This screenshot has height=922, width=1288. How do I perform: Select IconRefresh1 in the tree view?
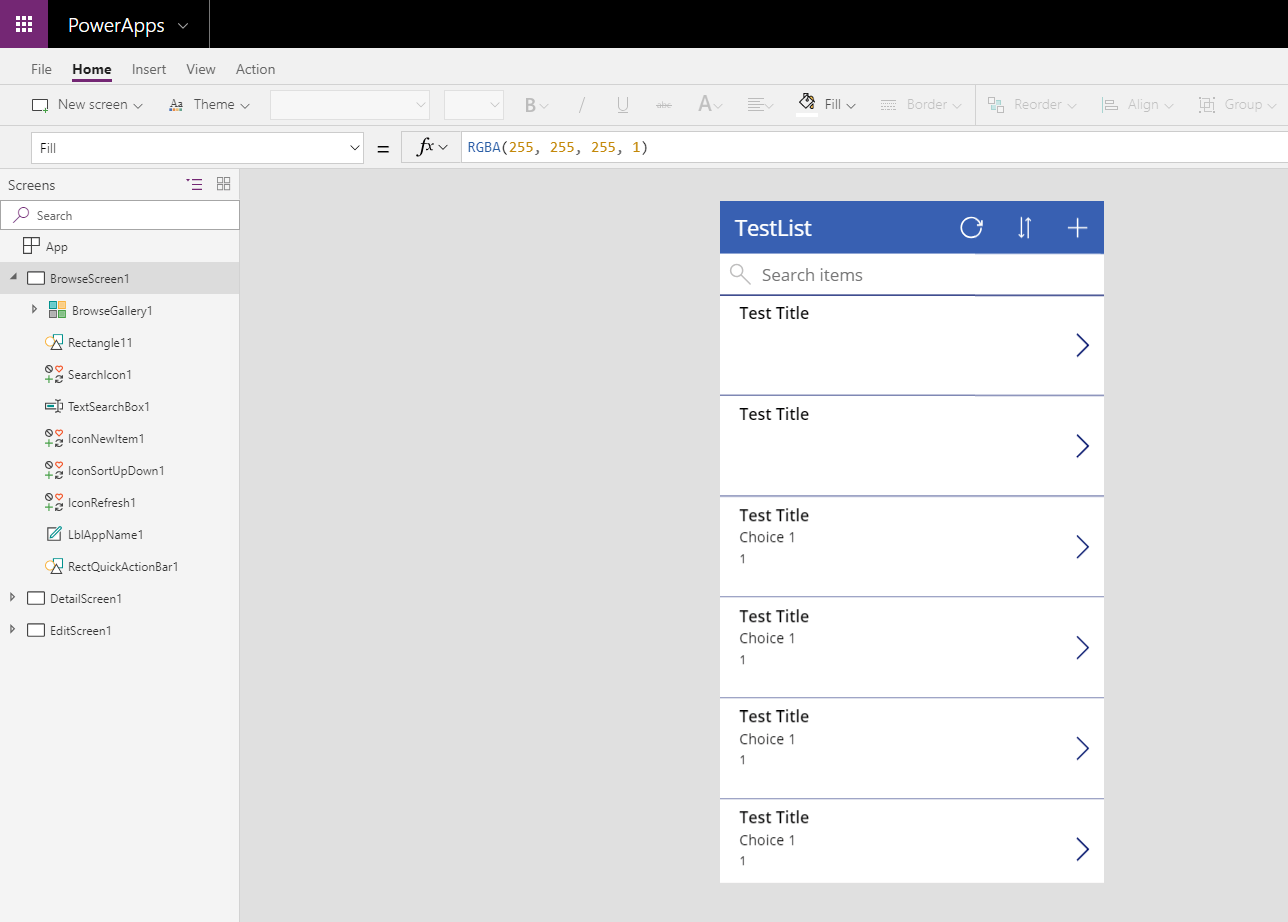102,503
